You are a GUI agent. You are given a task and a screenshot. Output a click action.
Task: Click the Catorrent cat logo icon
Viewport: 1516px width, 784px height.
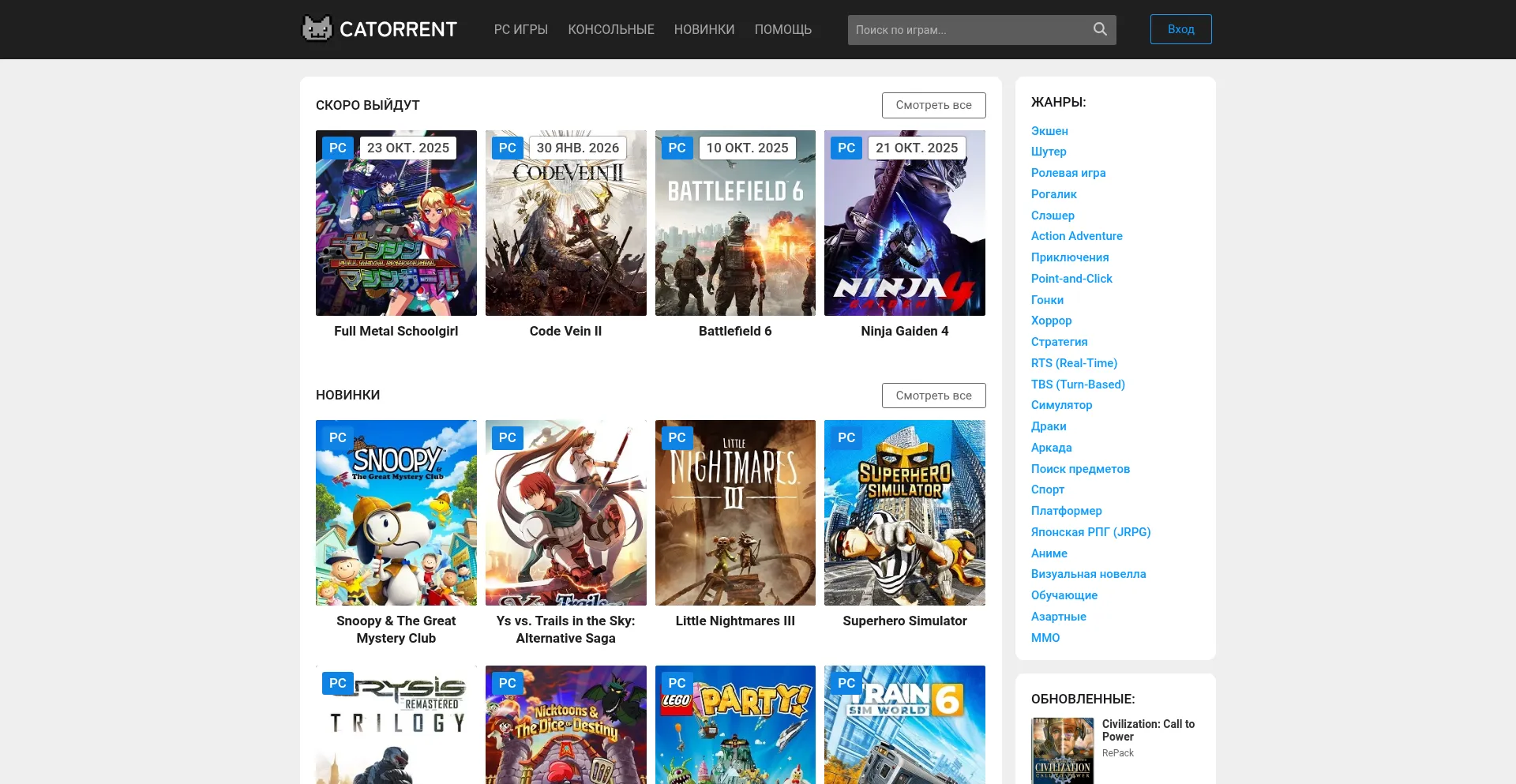[x=317, y=29]
